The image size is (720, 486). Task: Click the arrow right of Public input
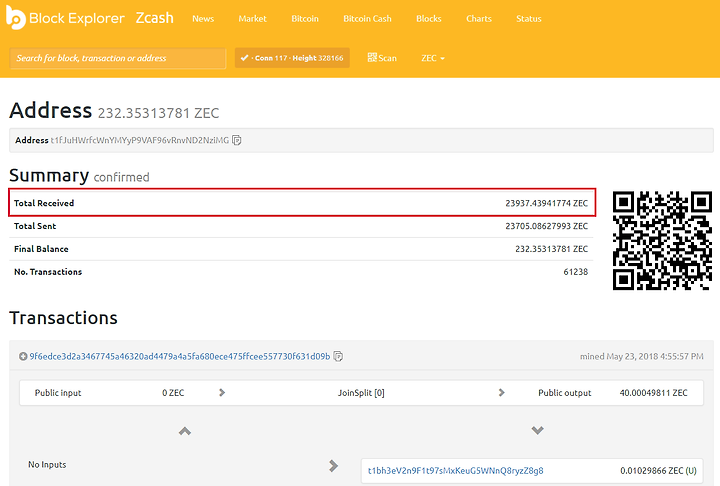click(x=222, y=393)
